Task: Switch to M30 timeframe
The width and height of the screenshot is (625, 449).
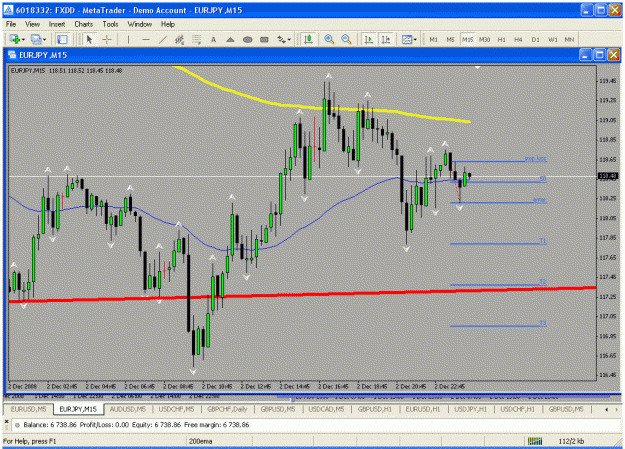Action: coord(484,39)
